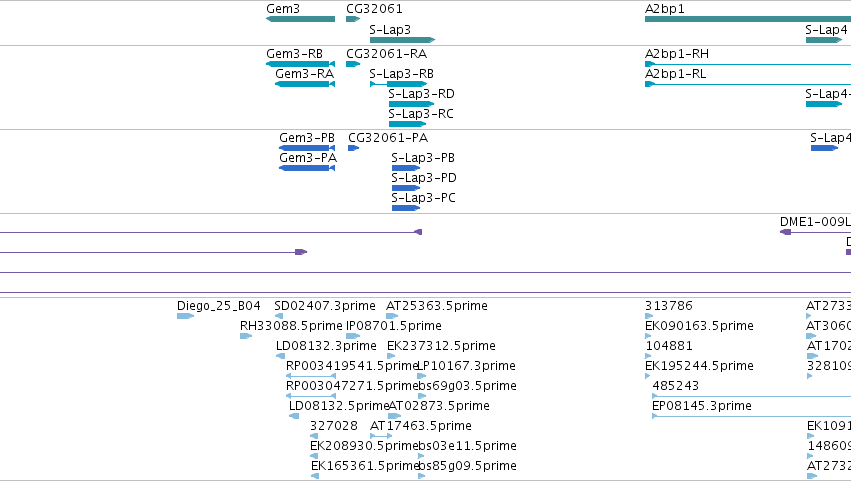Open EST LP10167.3prime
The height and width of the screenshot is (481, 851).
(467, 366)
